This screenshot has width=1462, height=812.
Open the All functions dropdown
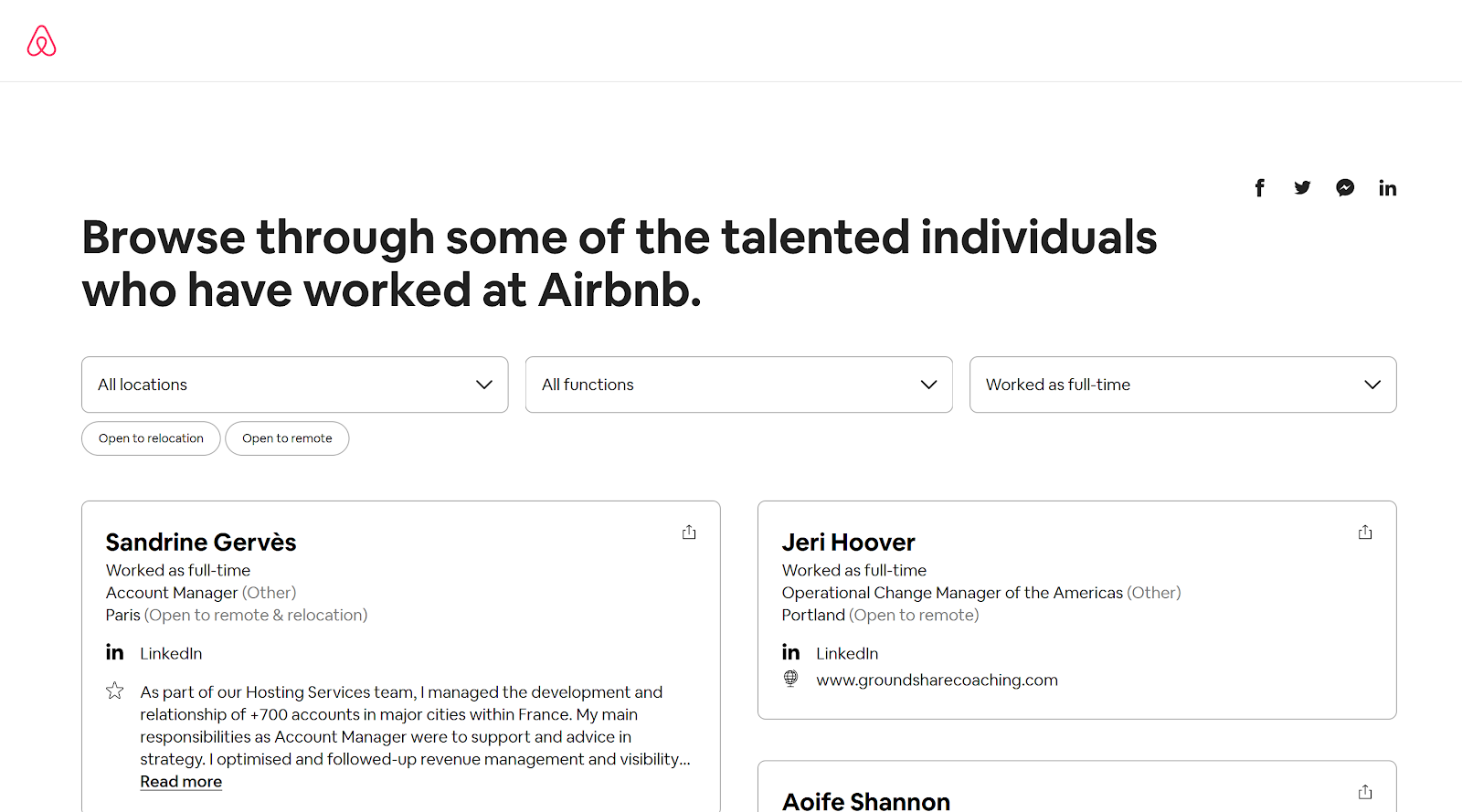point(739,385)
